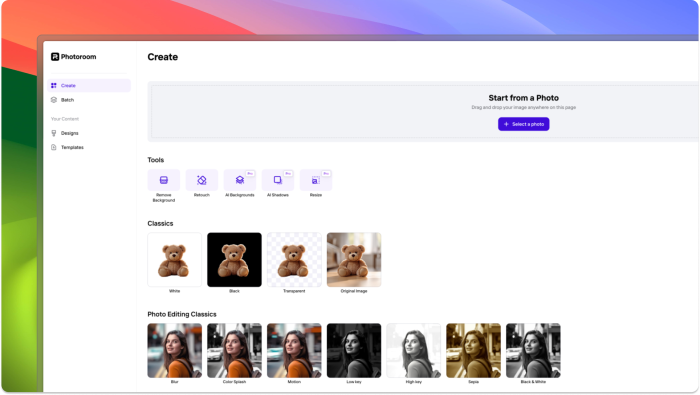Click the Remove Background label text
The height and width of the screenshot is (395, 700).
(x=164, y=198)
